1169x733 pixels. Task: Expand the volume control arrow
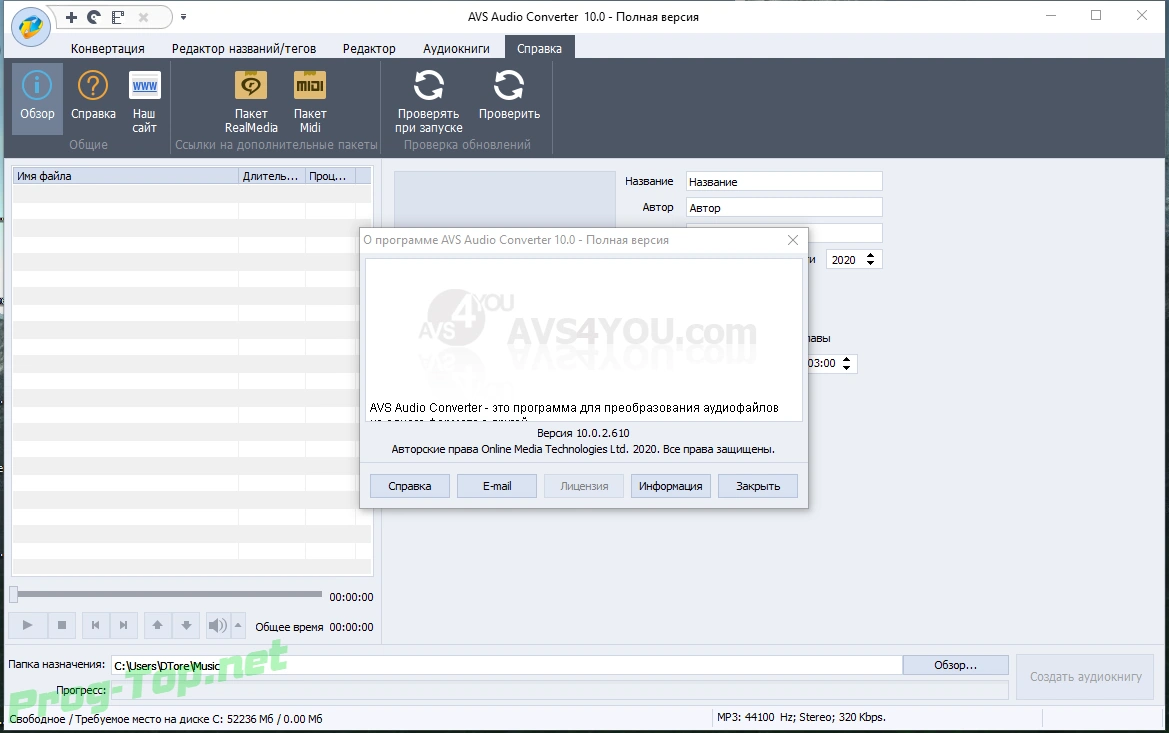(238, 625)
